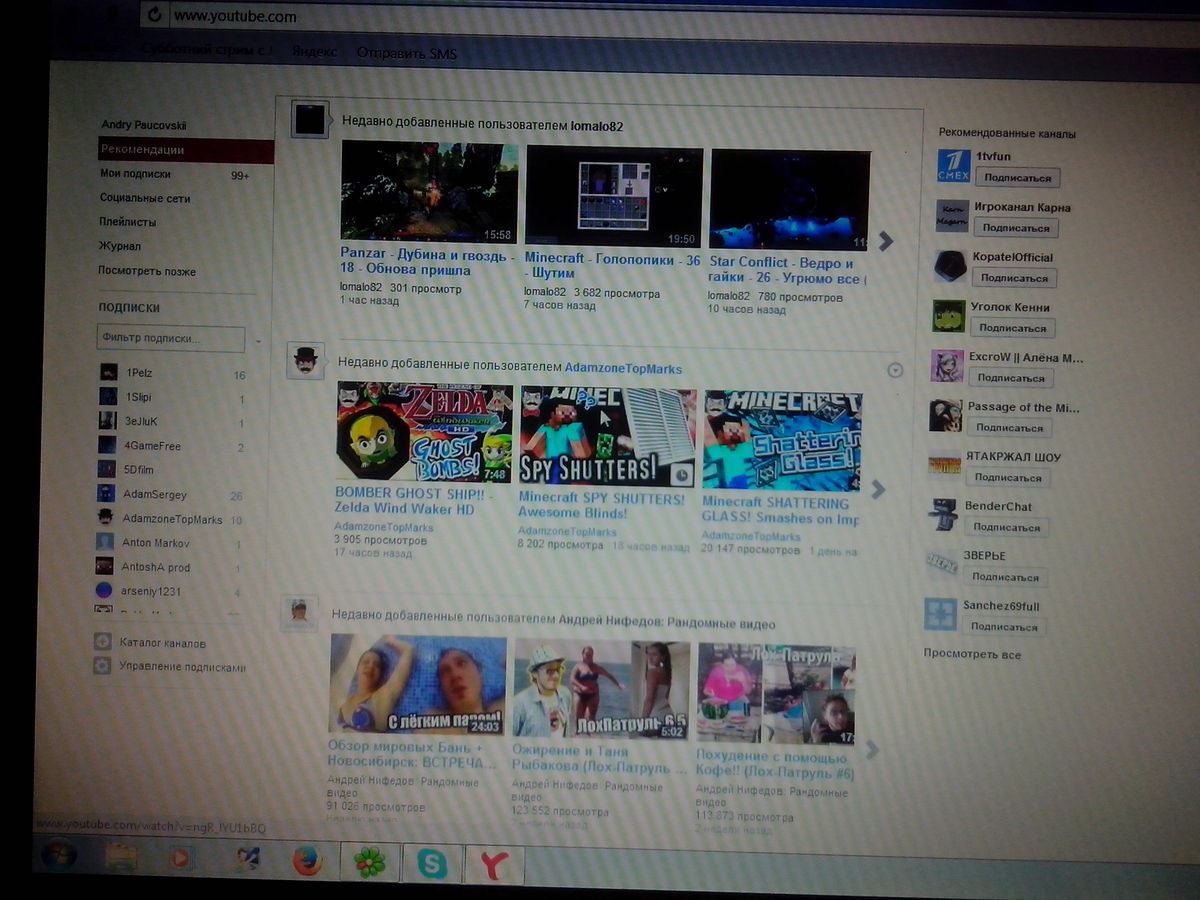Click 1Pelz subscription avatar icon
The width and height of the screenshot is (1200, 900).
(109, 373)
